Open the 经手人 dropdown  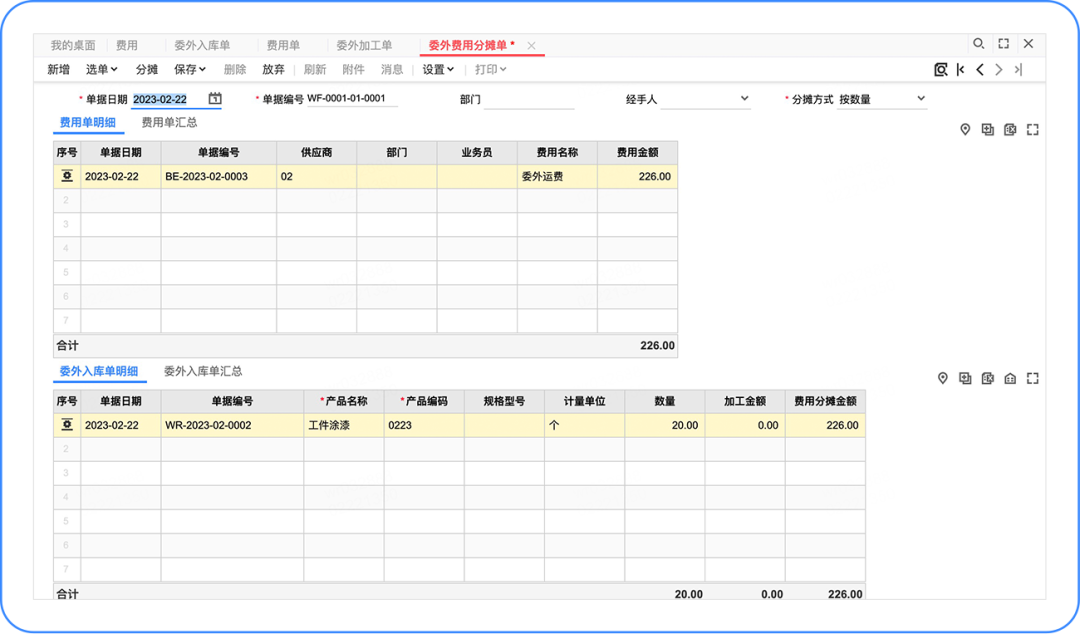point(744,98)
